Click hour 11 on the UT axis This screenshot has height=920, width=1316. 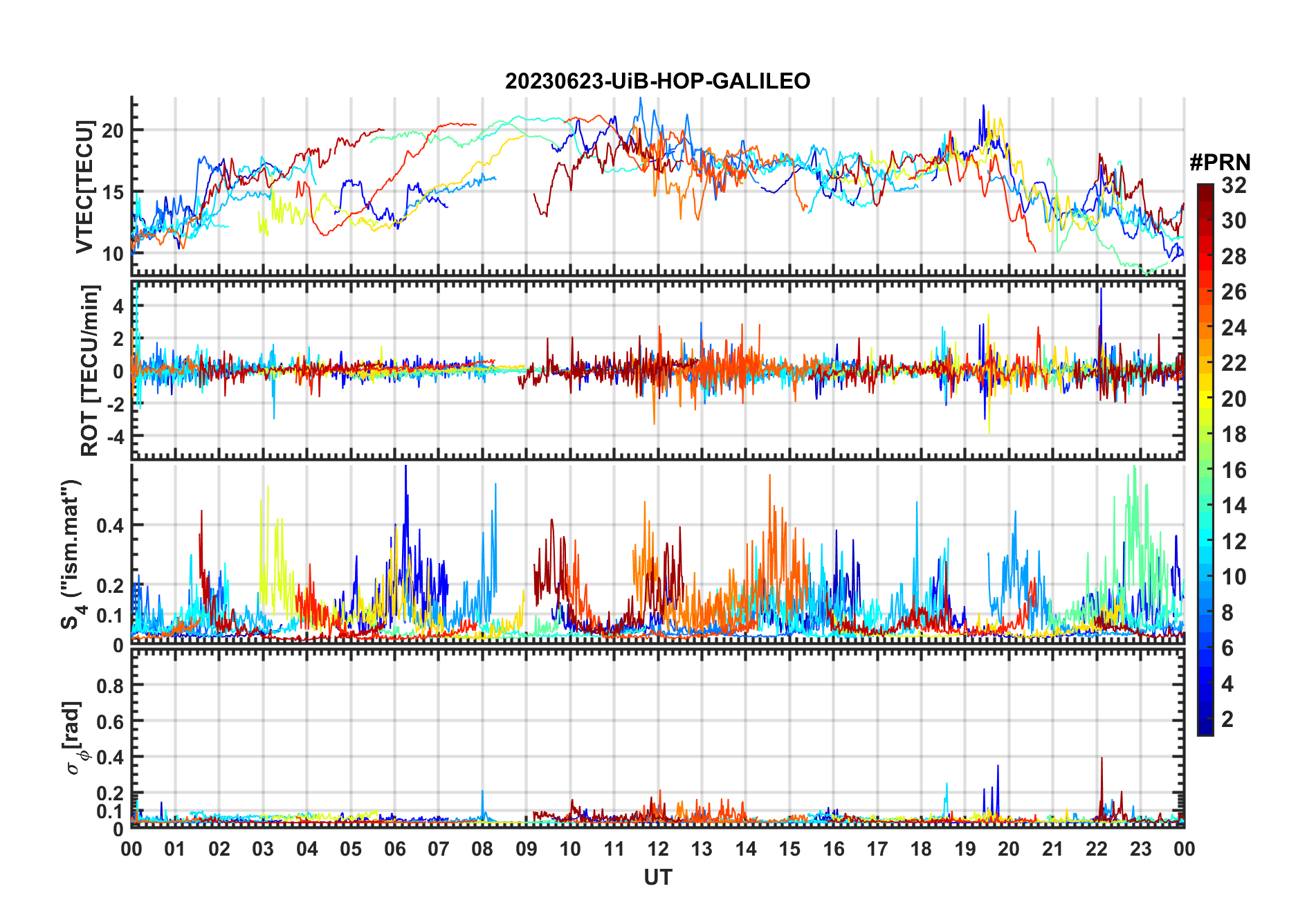(x=614, y=849)
